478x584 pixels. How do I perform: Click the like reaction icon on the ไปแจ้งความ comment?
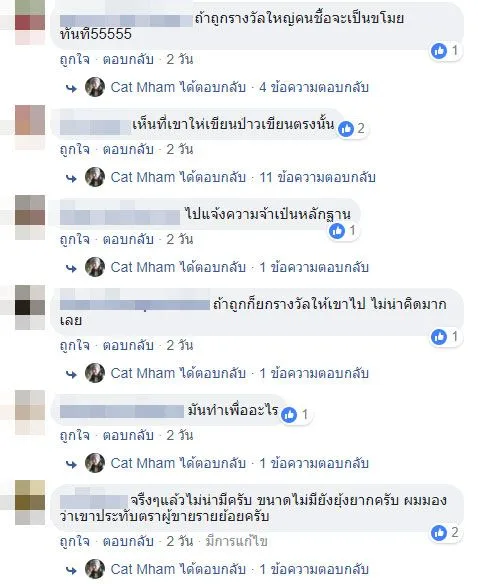pos(337,231)
